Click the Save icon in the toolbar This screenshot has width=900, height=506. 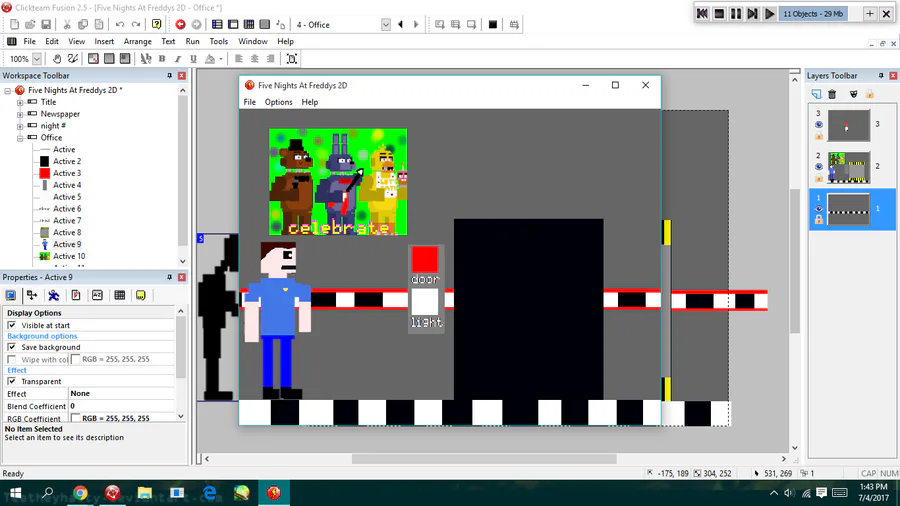pyautogui.click(x=46, y=25)
